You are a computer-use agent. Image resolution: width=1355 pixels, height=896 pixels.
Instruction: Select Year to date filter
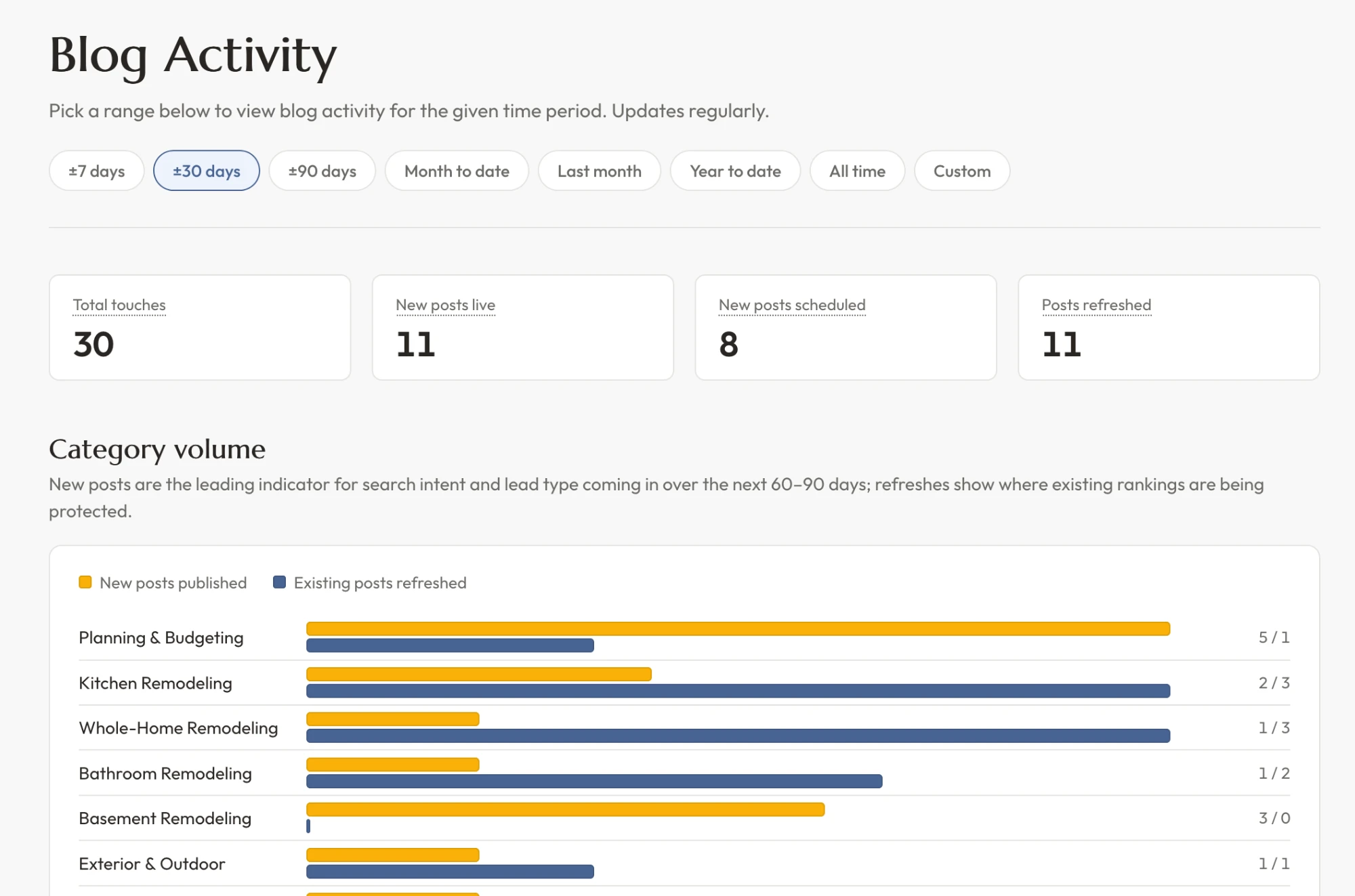pos(735,171)
